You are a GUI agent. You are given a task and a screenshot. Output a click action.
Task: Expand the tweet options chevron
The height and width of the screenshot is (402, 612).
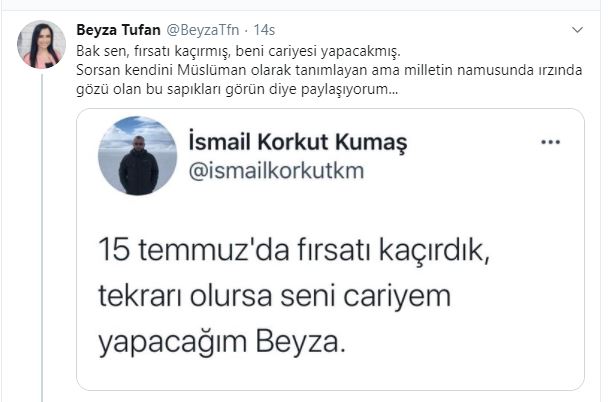577,30
